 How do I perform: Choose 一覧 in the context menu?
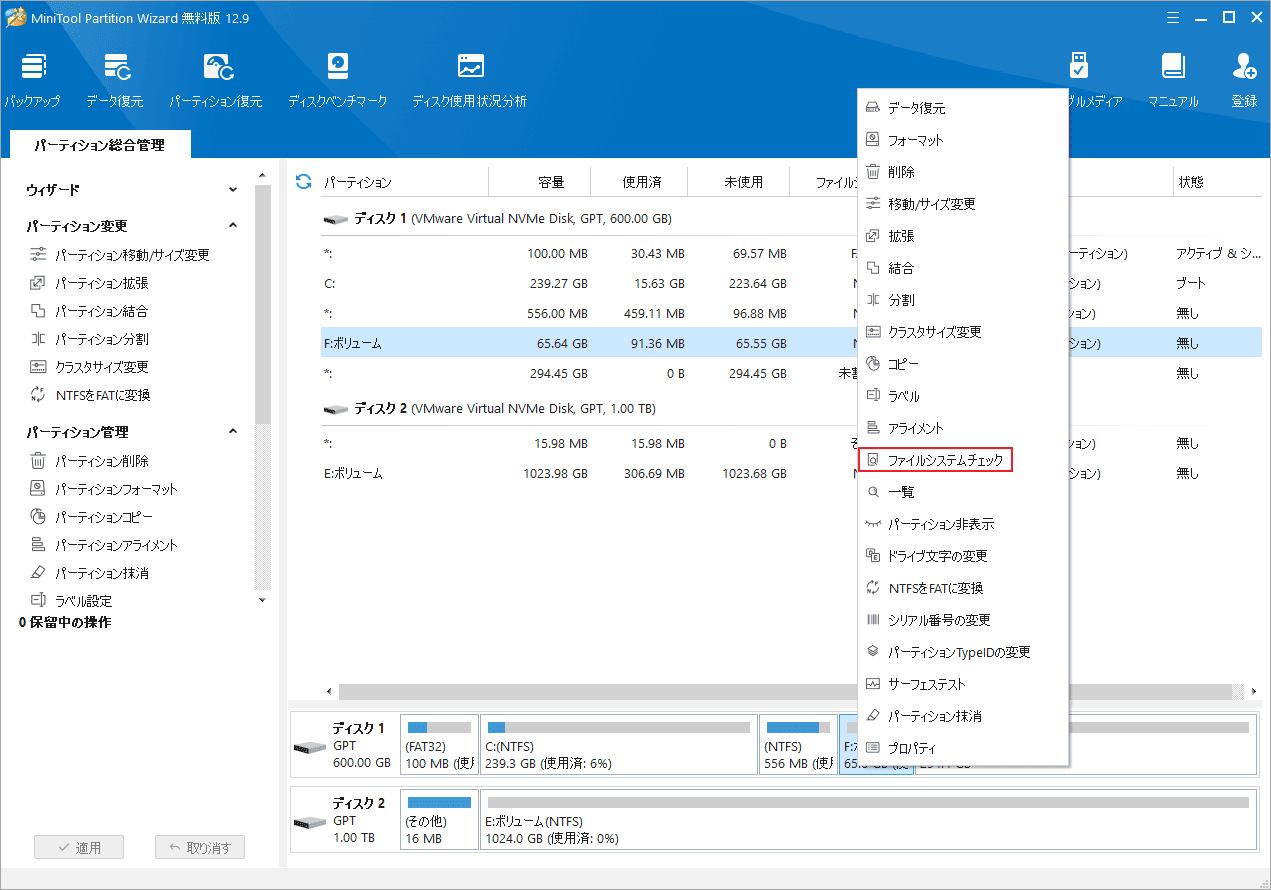pyautogui.click(x=963, y=492)
